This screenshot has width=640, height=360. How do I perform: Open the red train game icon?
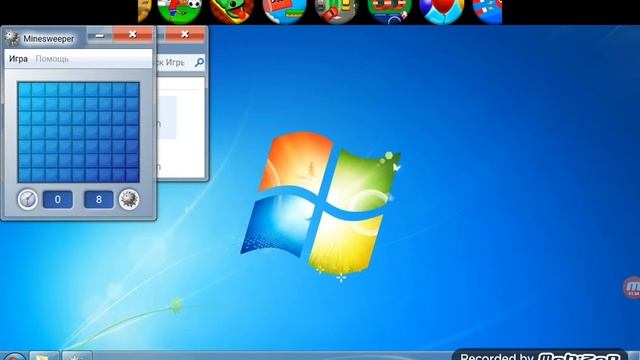tap(389, 10)
